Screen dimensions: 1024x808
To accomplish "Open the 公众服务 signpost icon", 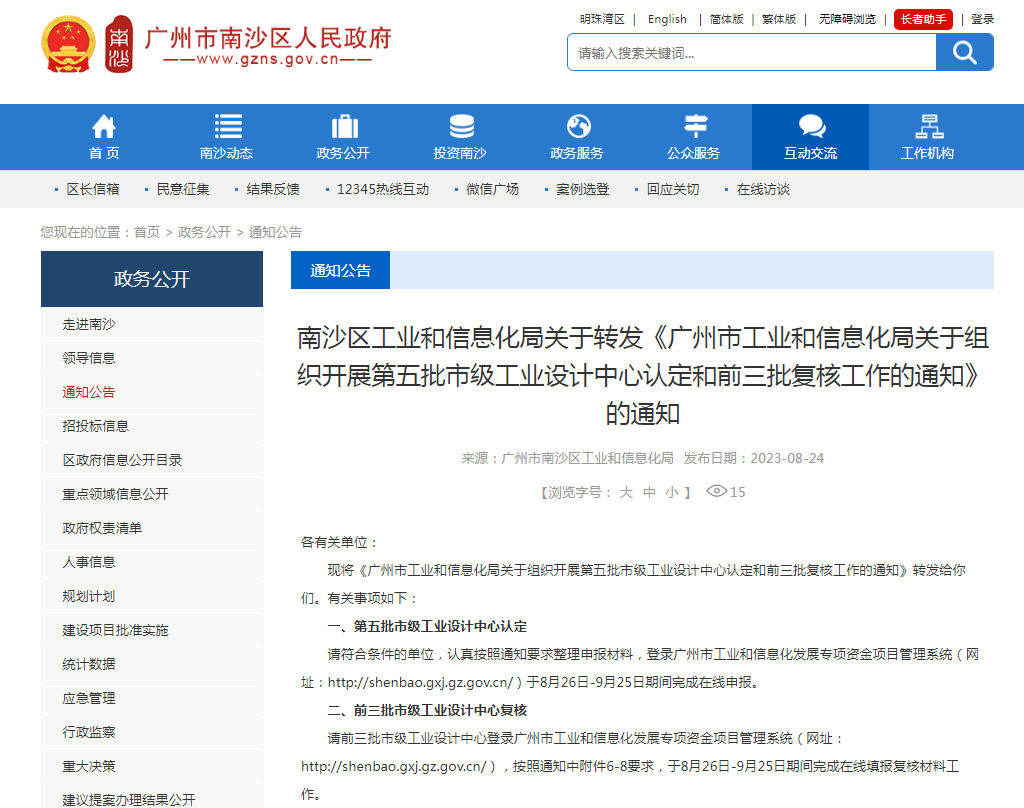I will 694,127.
